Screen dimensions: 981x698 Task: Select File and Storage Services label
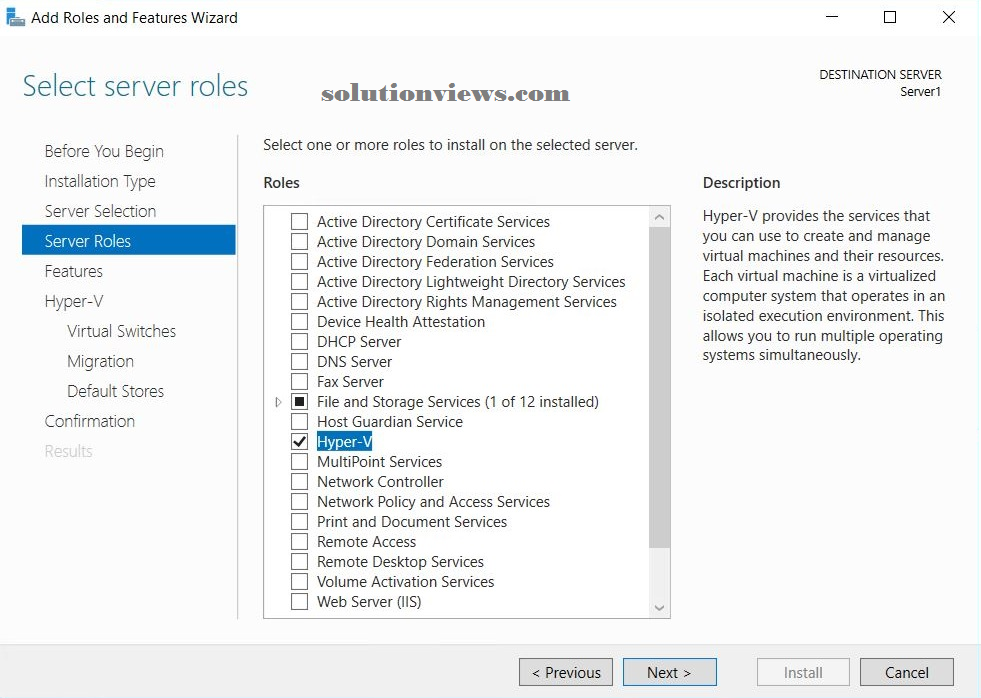[457, 402]
